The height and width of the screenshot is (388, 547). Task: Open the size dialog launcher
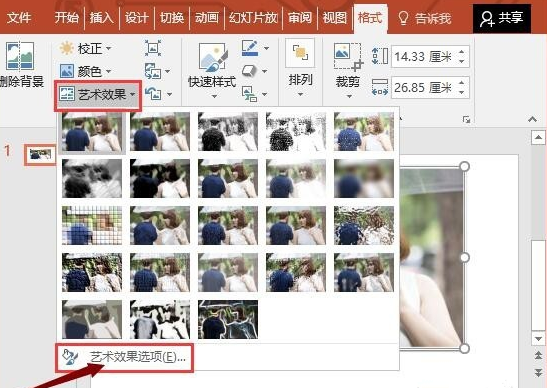(x=466, y=120)
